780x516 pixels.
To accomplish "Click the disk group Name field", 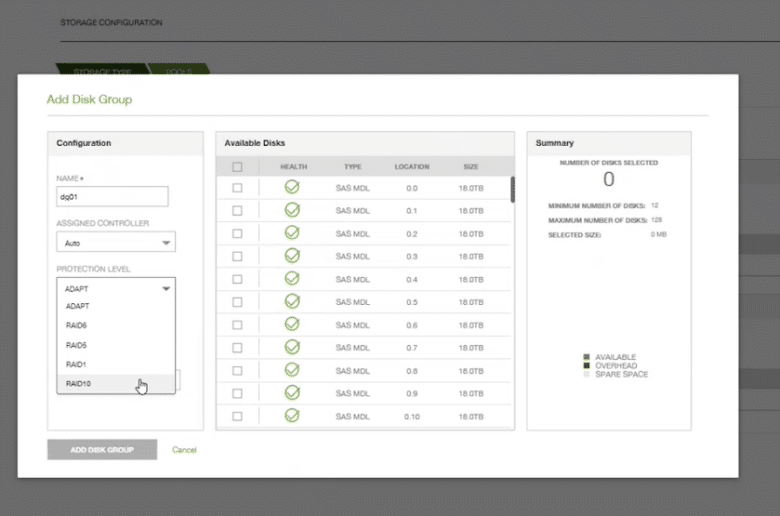I will click(x=112, y=197).
